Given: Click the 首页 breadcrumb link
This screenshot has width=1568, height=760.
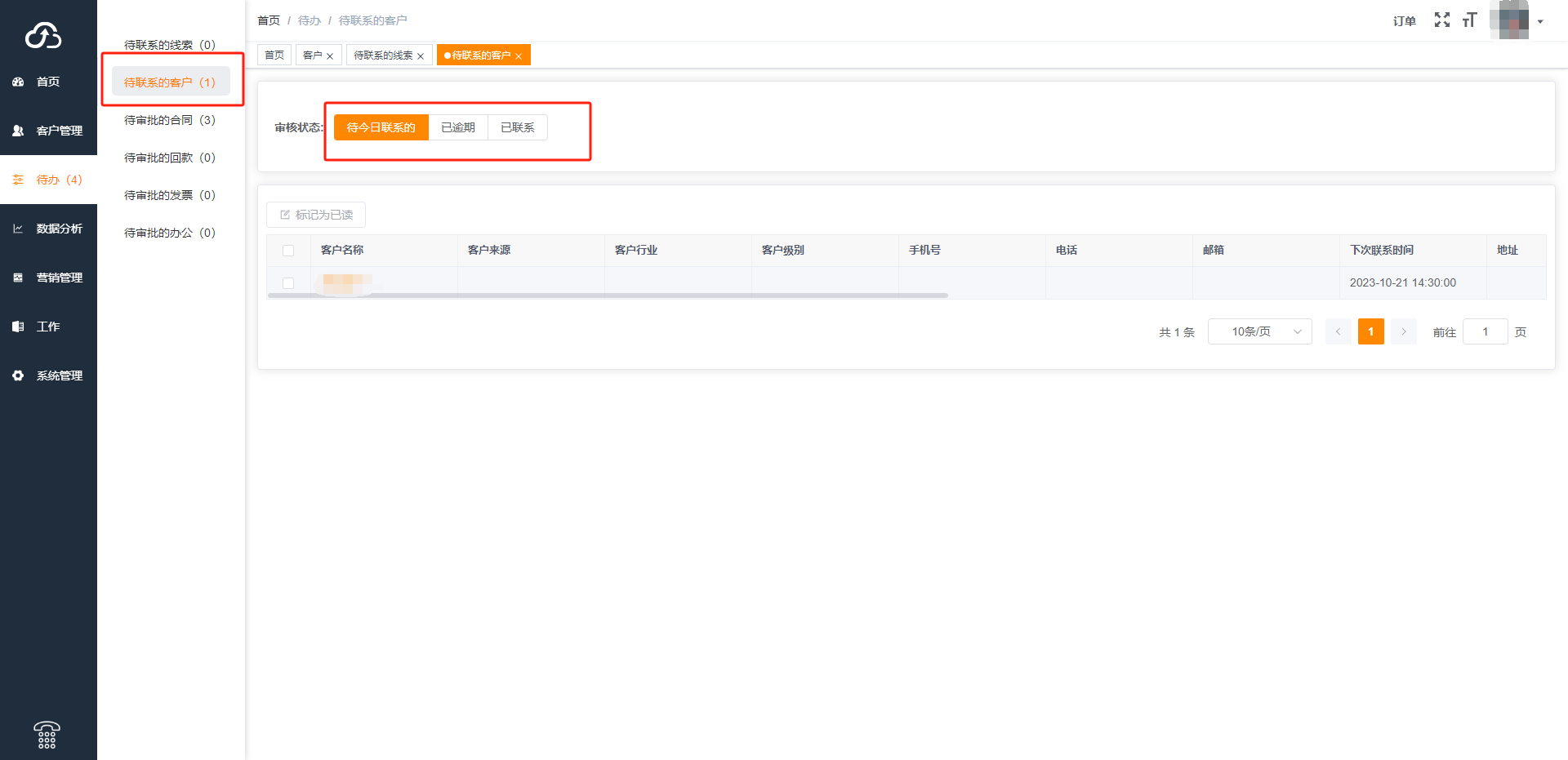Looking at the screenshot, I should click(269, 20).
